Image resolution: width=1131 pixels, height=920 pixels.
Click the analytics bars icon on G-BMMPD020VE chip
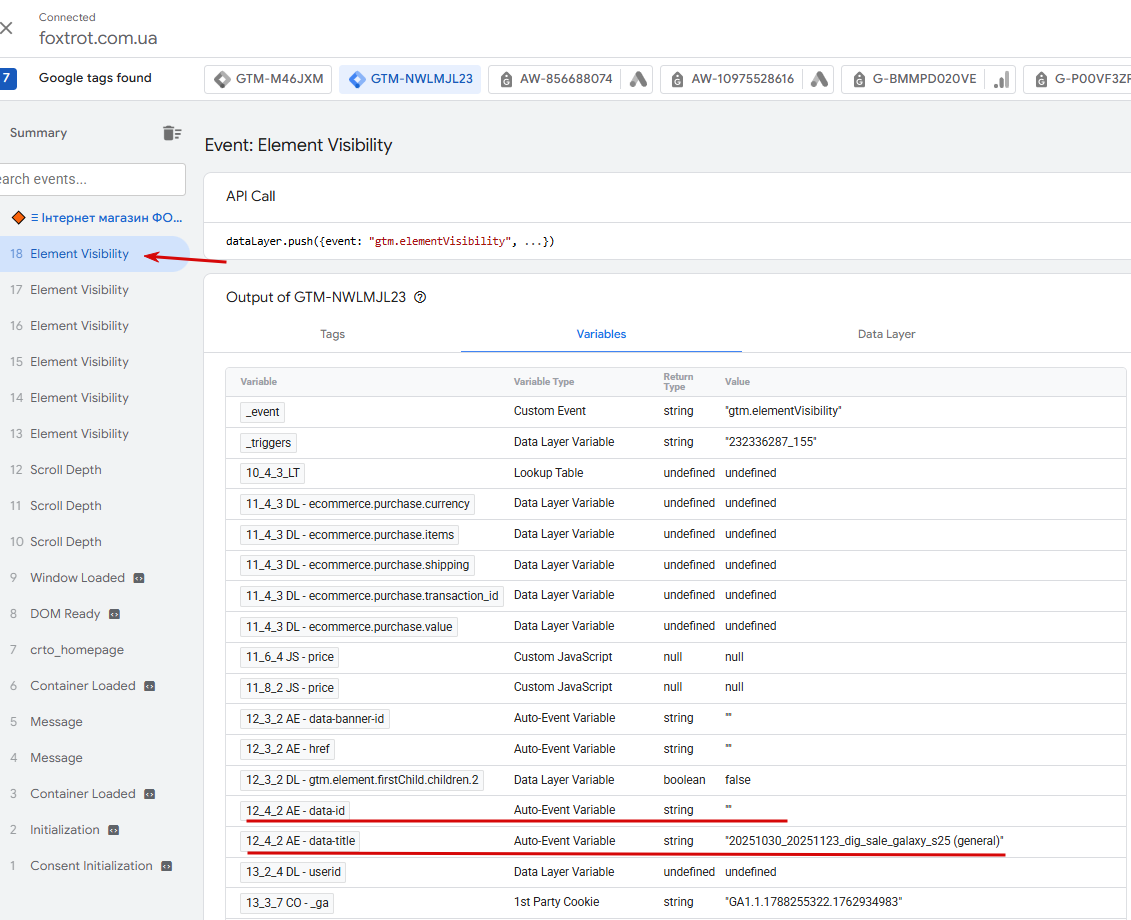click(x=1001, y=79)
